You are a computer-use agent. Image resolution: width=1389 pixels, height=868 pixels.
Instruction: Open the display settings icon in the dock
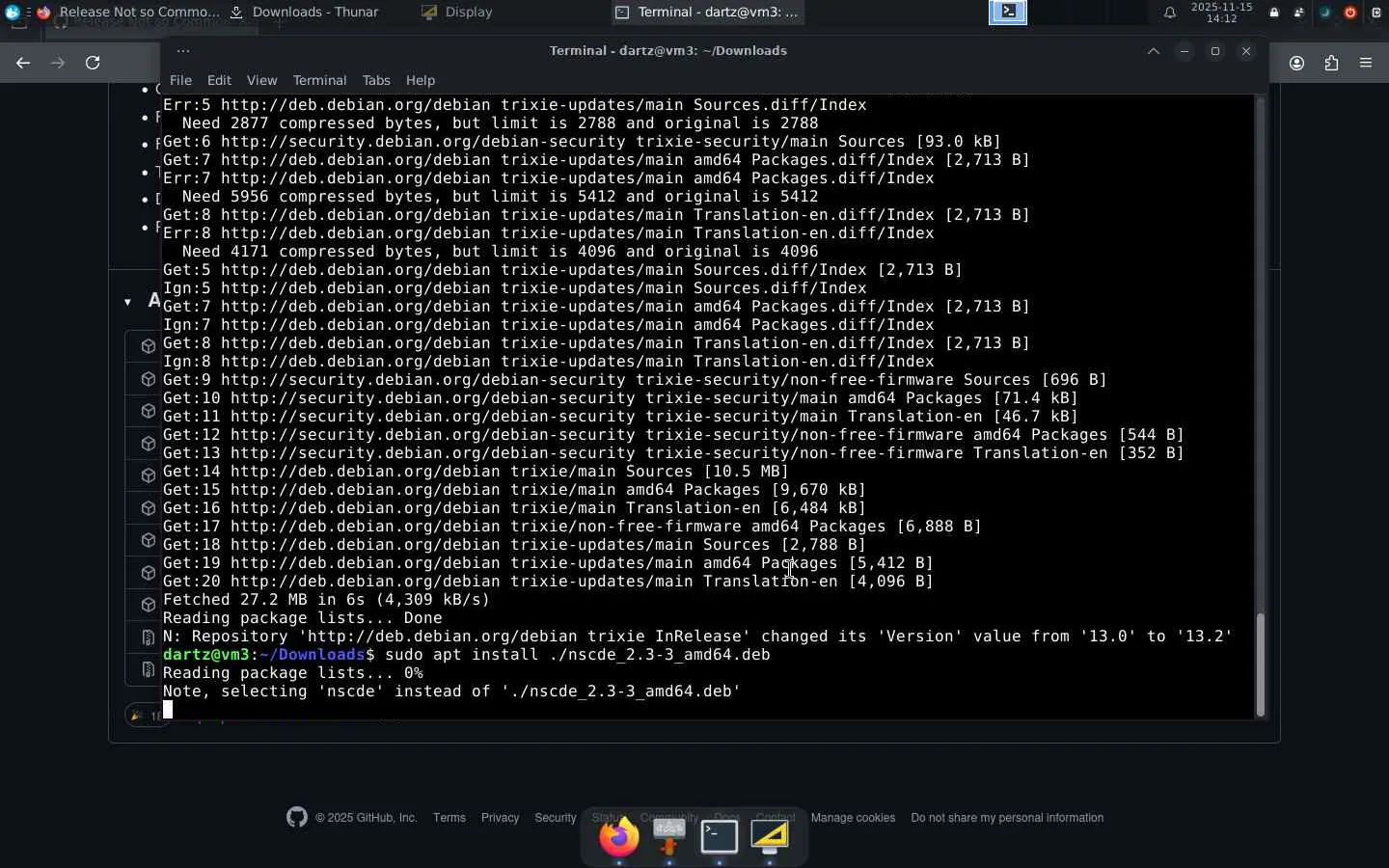(770, 836)
